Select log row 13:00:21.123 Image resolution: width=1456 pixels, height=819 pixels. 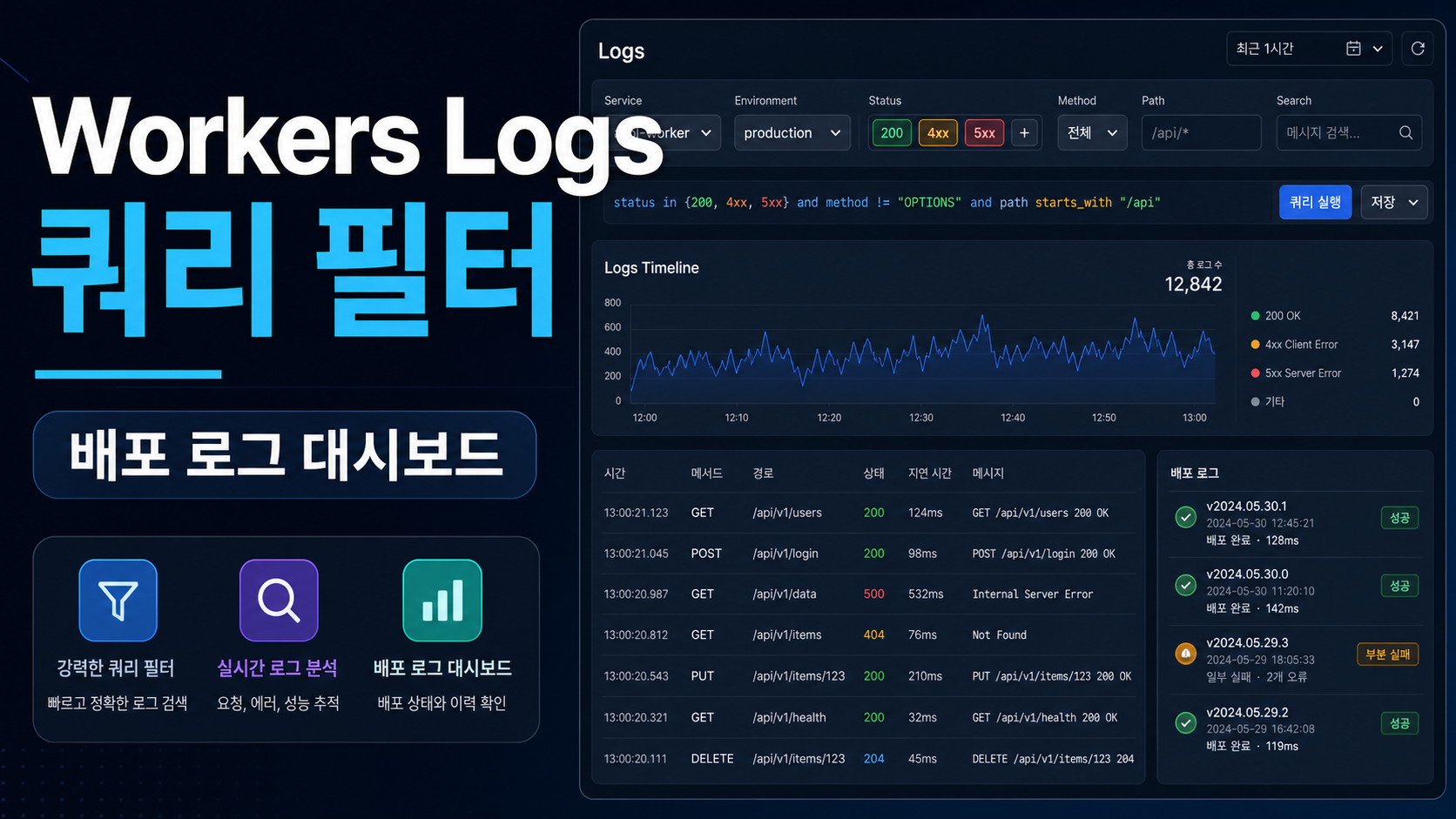tap(869, 513)
